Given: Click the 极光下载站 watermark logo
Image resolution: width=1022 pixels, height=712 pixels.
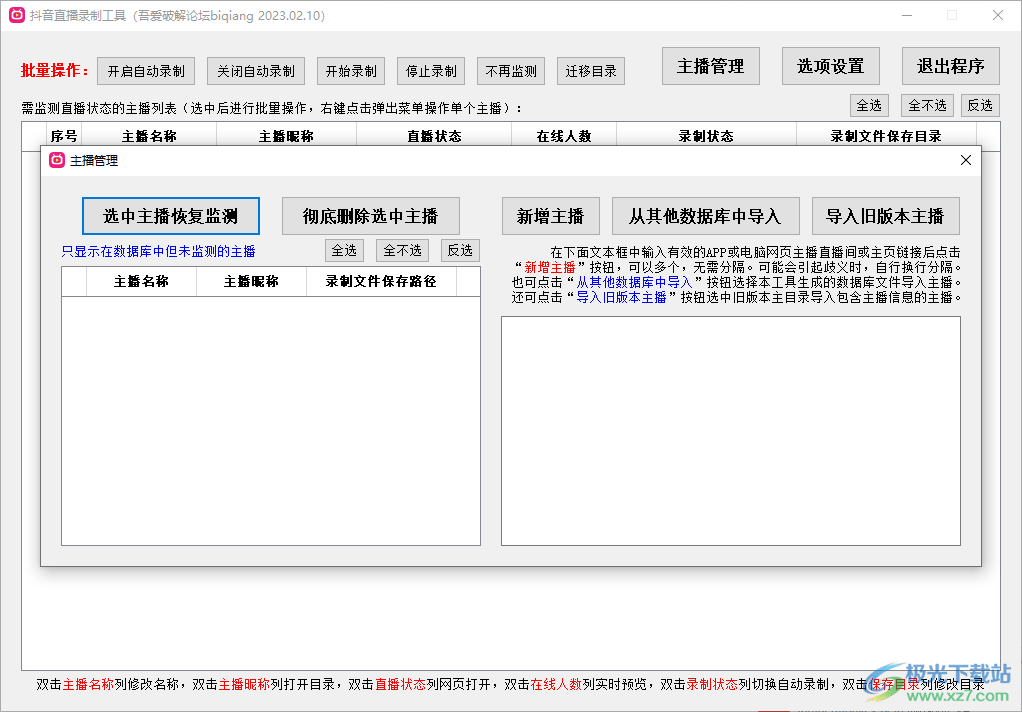Looking at the screenshot, I should tap(884, 681).
